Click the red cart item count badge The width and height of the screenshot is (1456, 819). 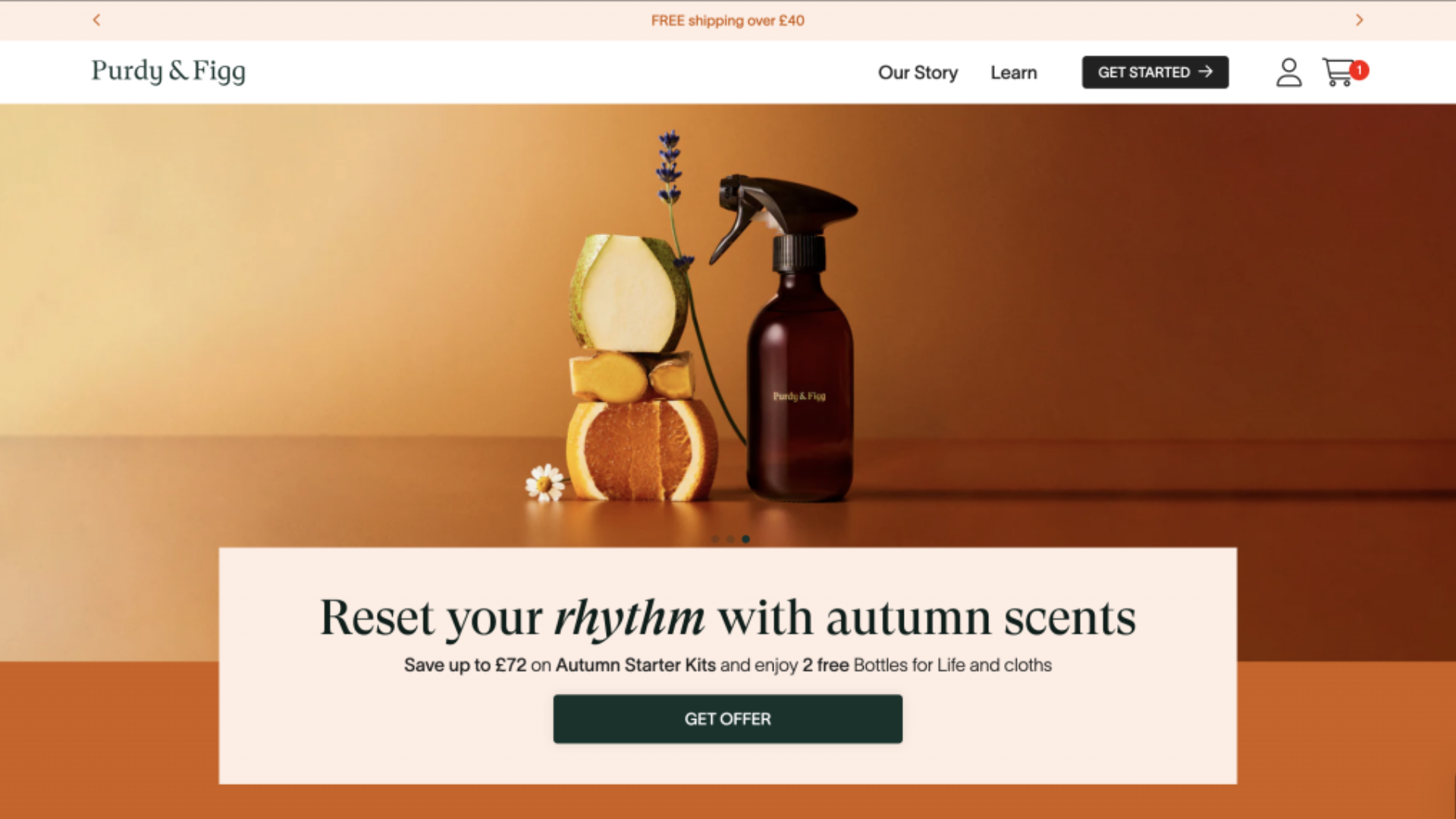click(1359, 71)
